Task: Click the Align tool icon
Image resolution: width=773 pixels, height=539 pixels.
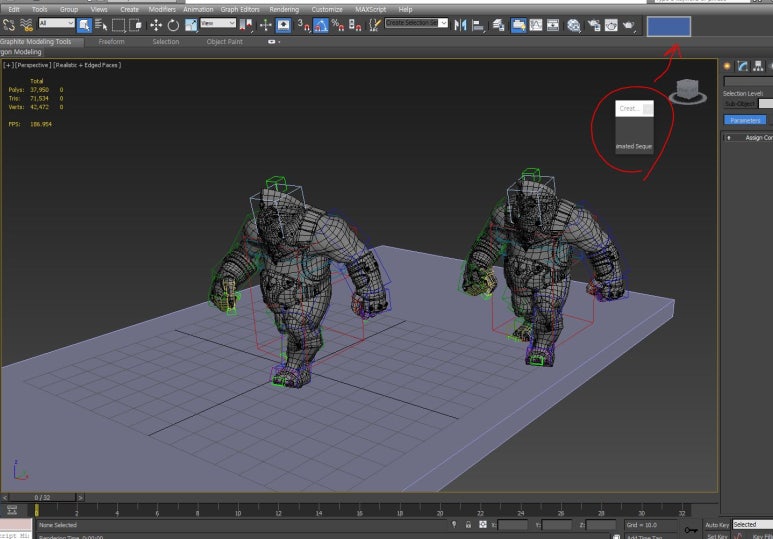Action: tap(478, 25)
